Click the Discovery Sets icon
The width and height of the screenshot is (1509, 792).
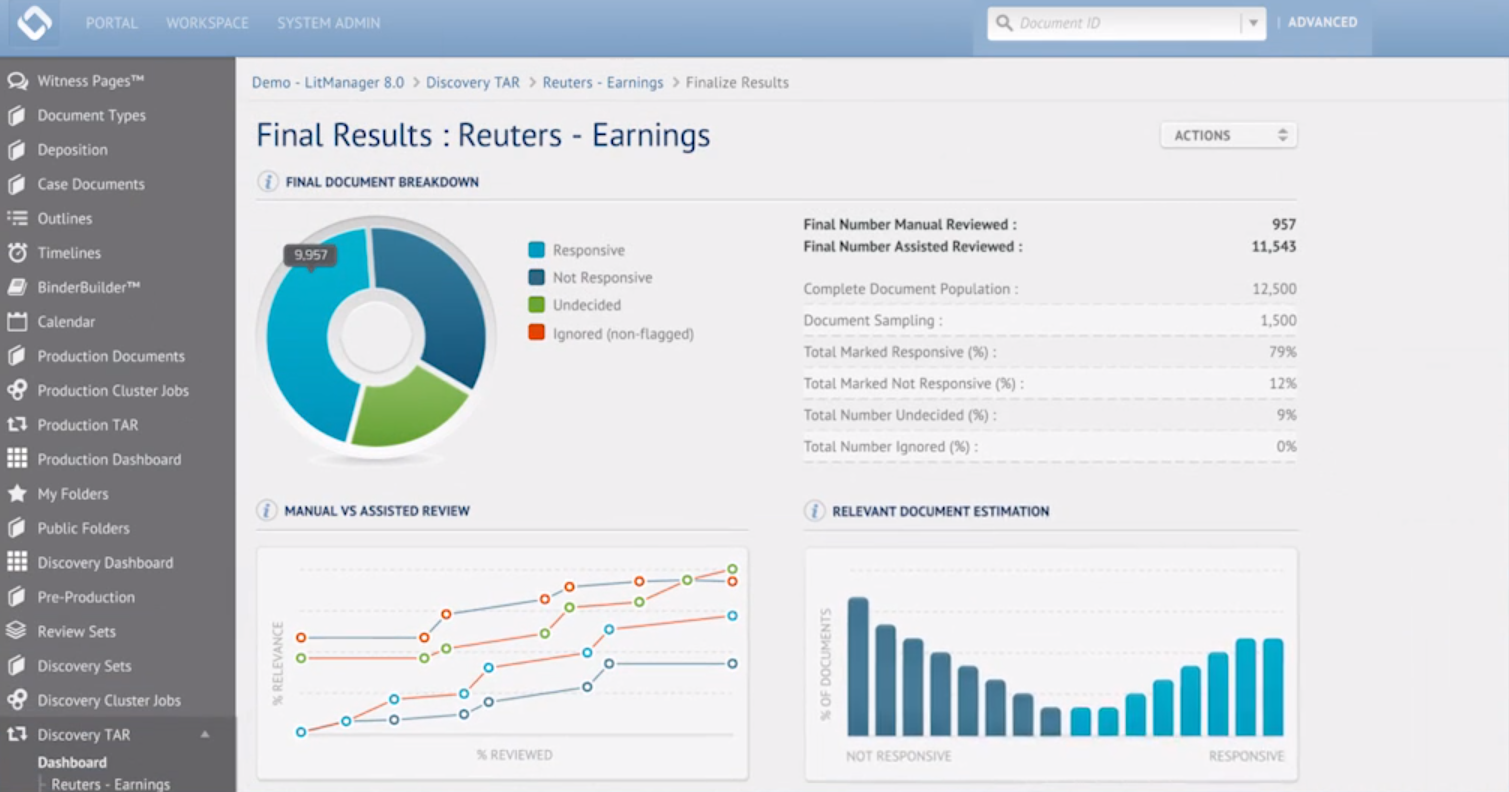point(17,666)
